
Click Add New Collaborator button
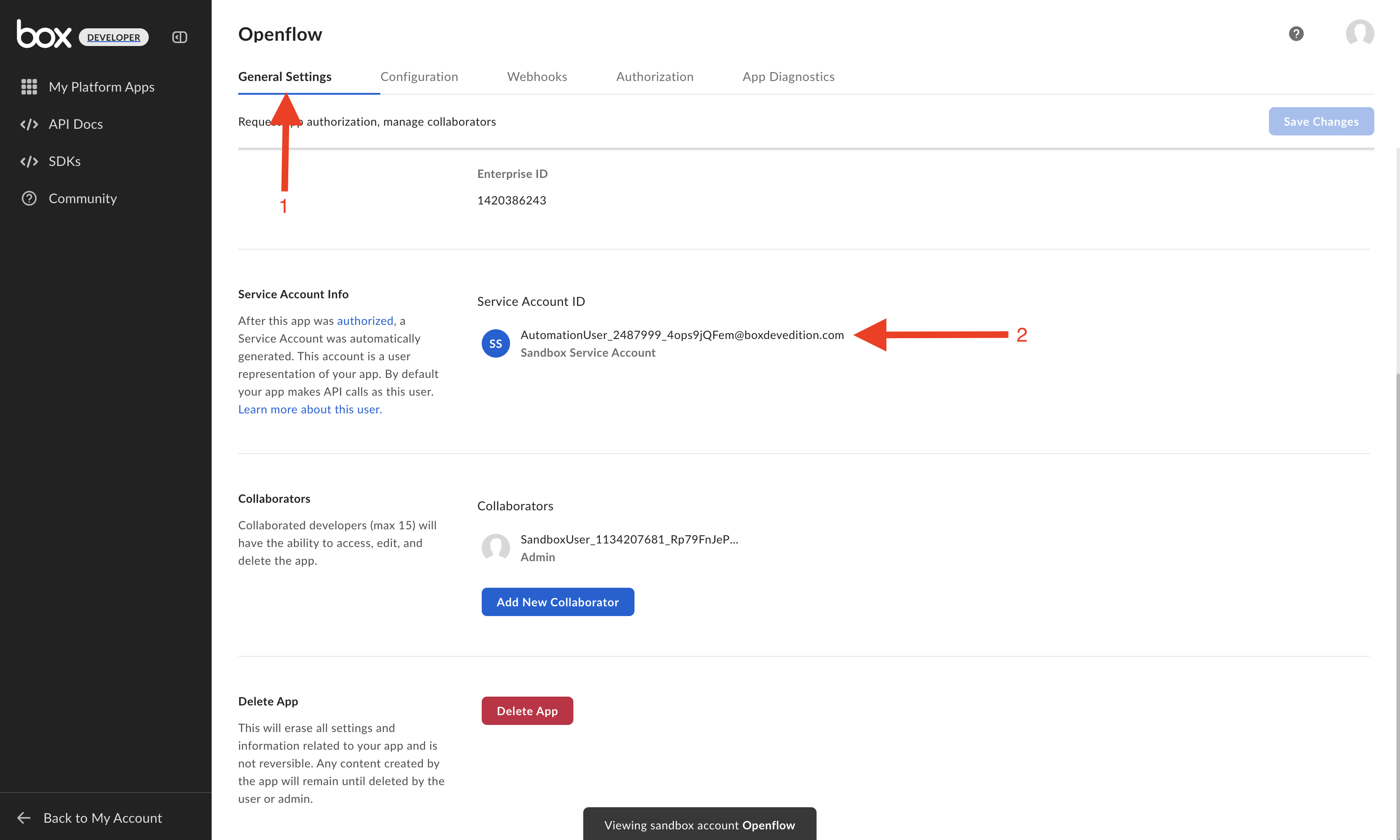(557, 602)
